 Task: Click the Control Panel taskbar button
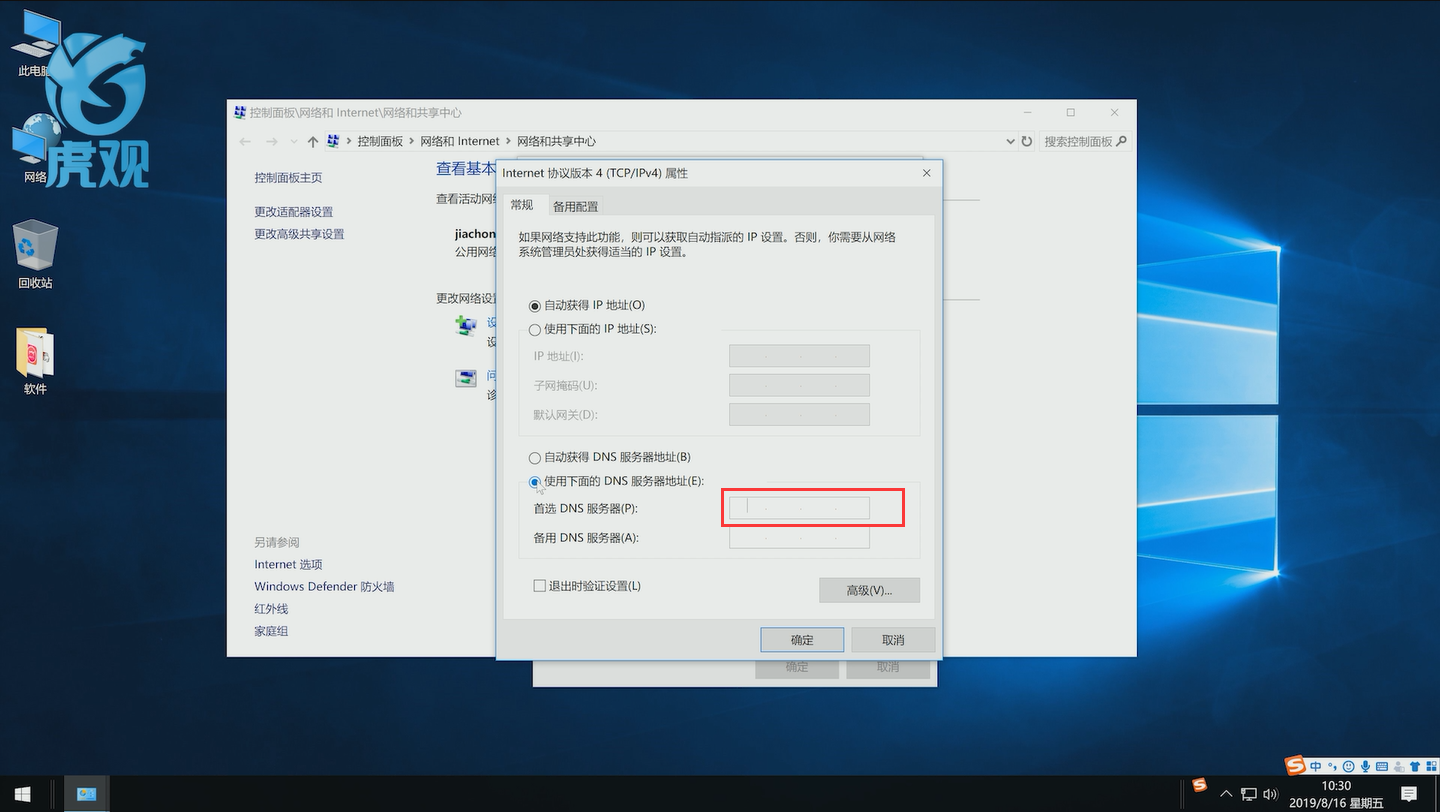point(86,794)
